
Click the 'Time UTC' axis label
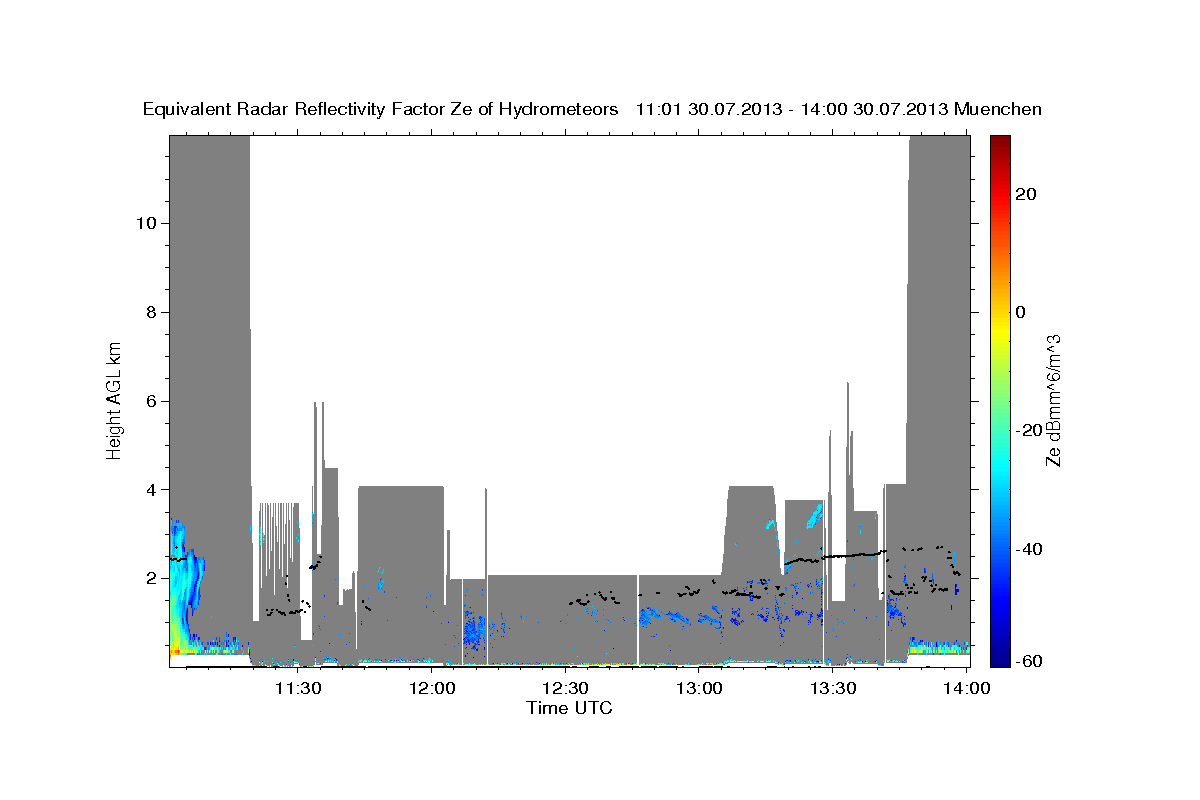point(569,708)
